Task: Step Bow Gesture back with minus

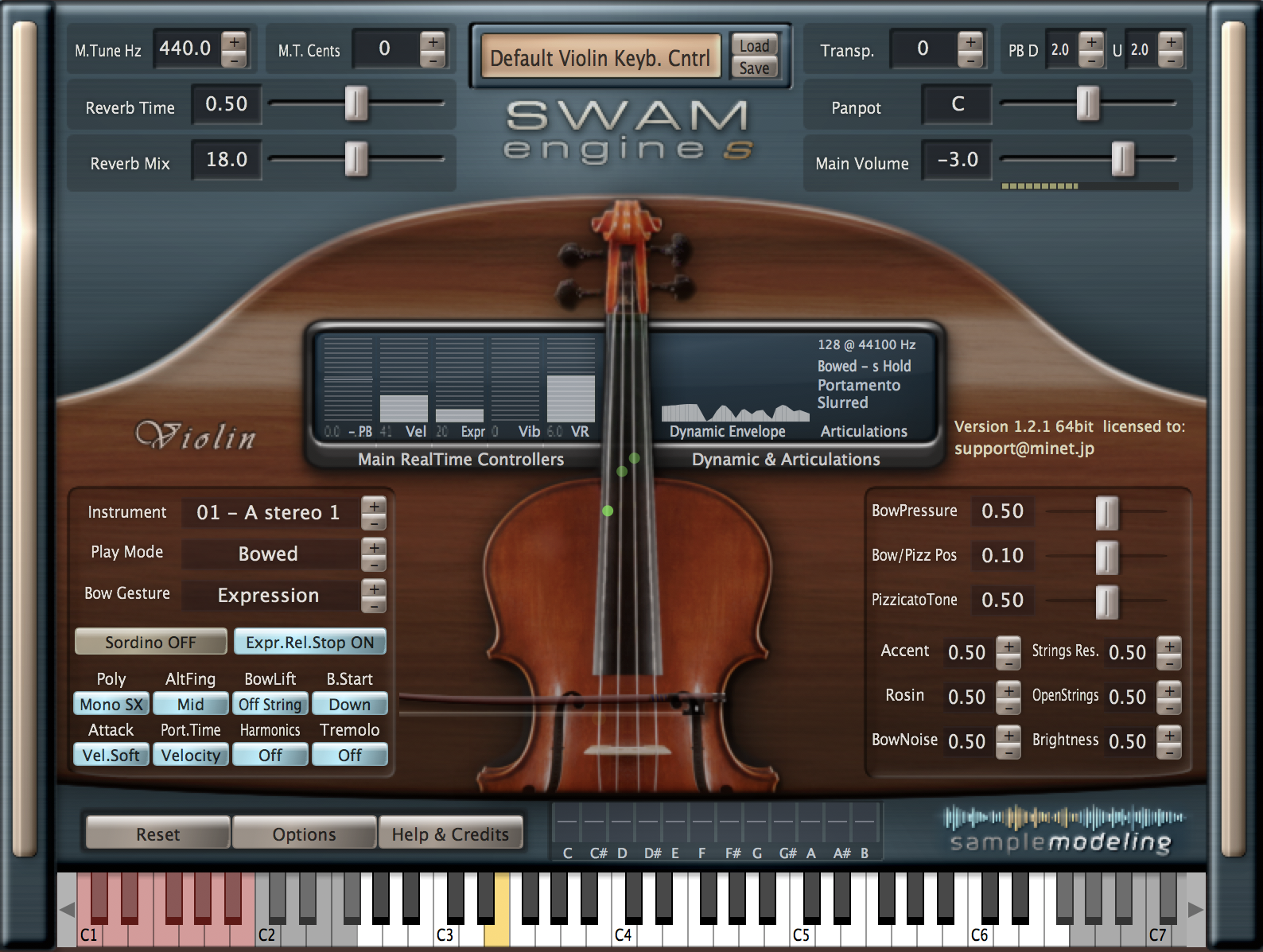Action: click(374, 604)
